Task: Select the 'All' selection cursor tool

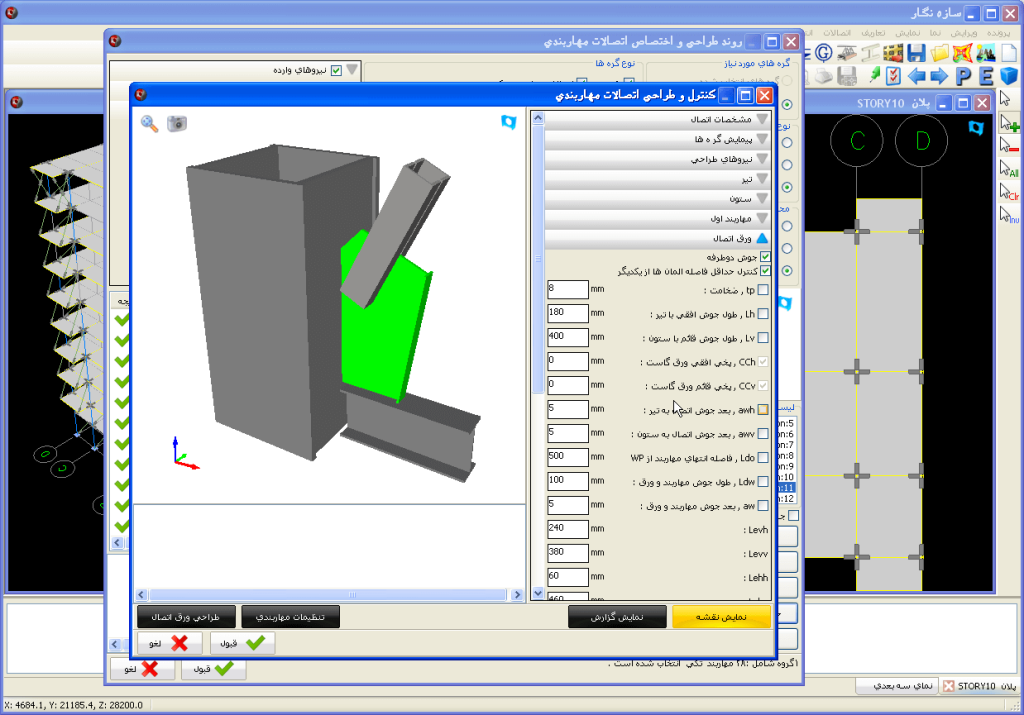Action: click(1009, 168)
